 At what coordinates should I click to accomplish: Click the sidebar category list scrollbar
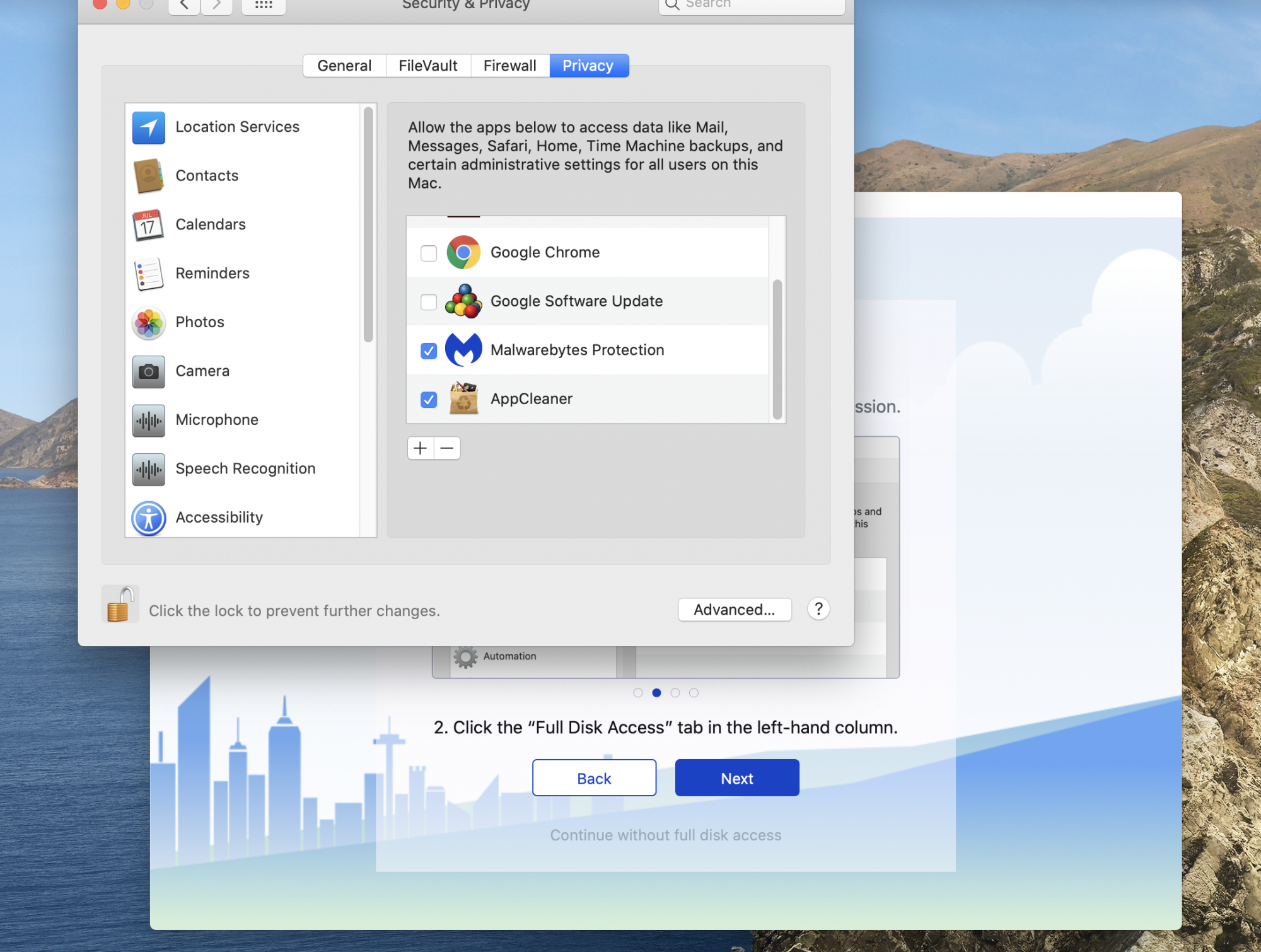coord(368,224)
